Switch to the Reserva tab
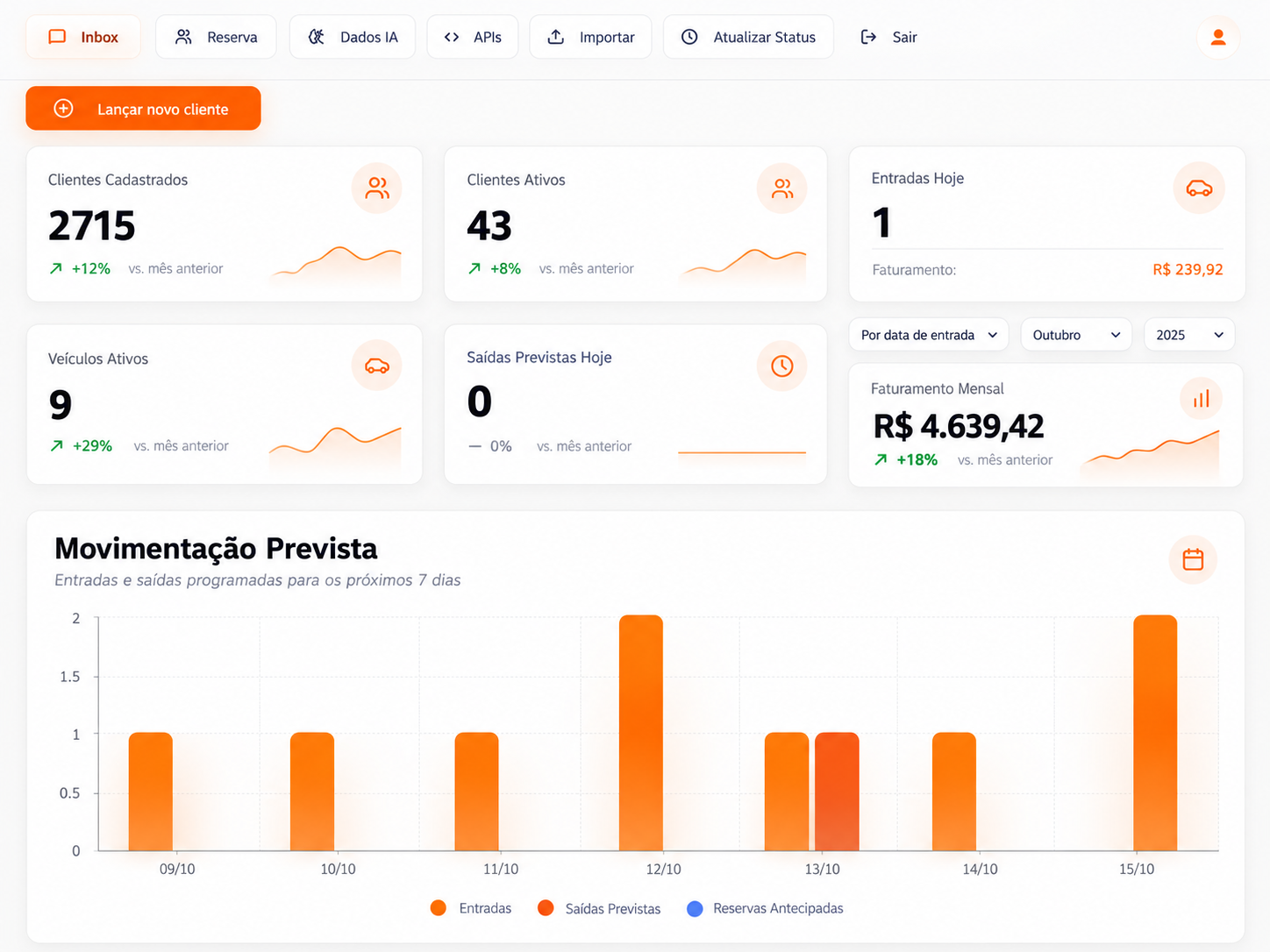The height and width of the screenshot is (952, 1270). point(216,37)
